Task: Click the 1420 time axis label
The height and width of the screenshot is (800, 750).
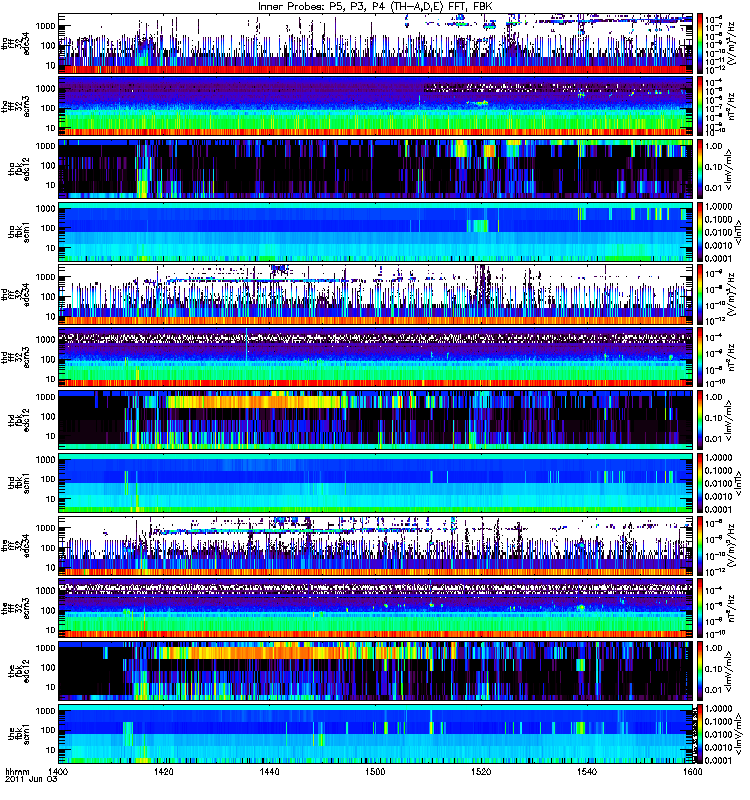Action: (163, 771)
